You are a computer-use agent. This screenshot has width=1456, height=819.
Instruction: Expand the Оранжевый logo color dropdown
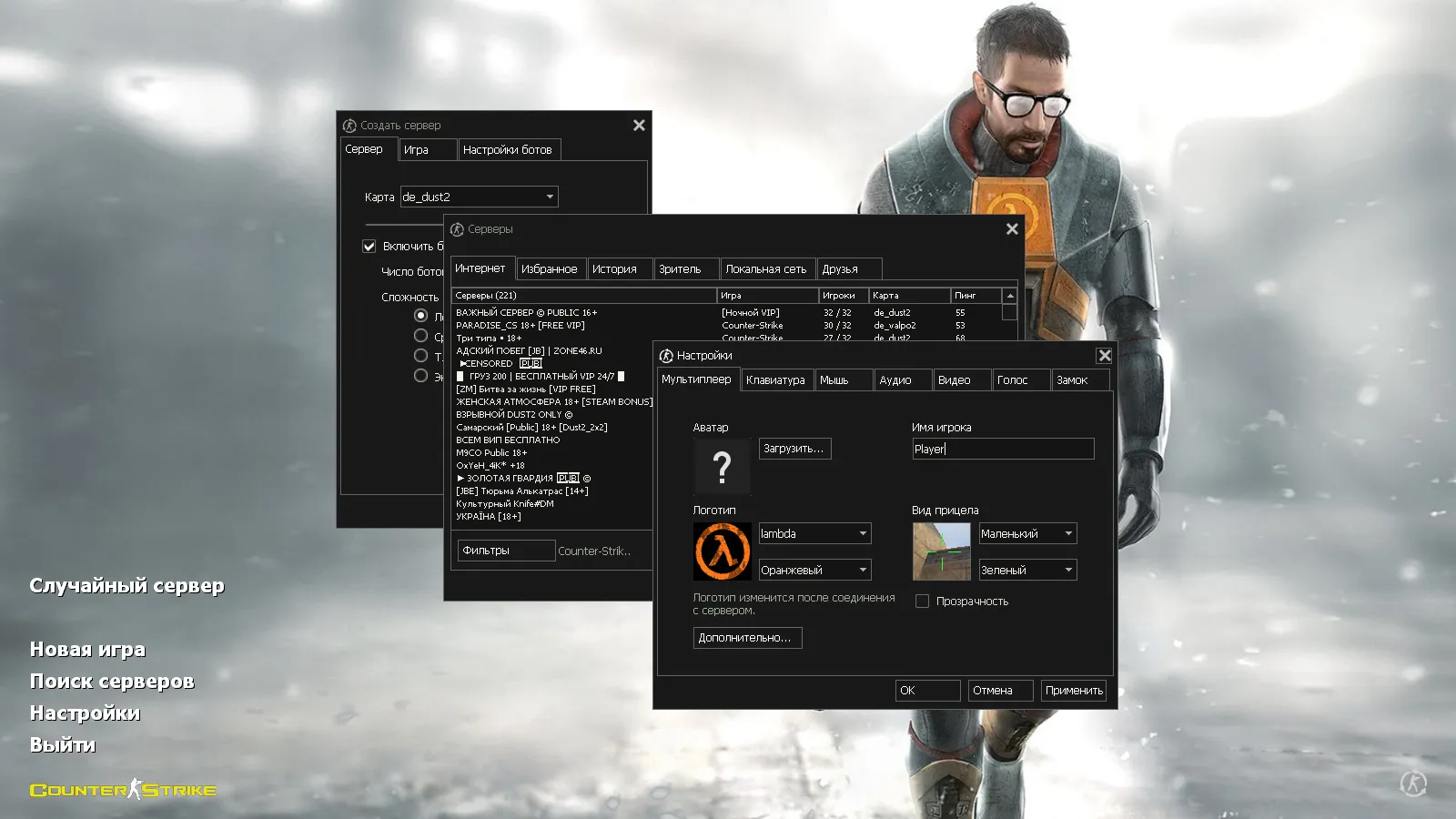tap(814, 571)
